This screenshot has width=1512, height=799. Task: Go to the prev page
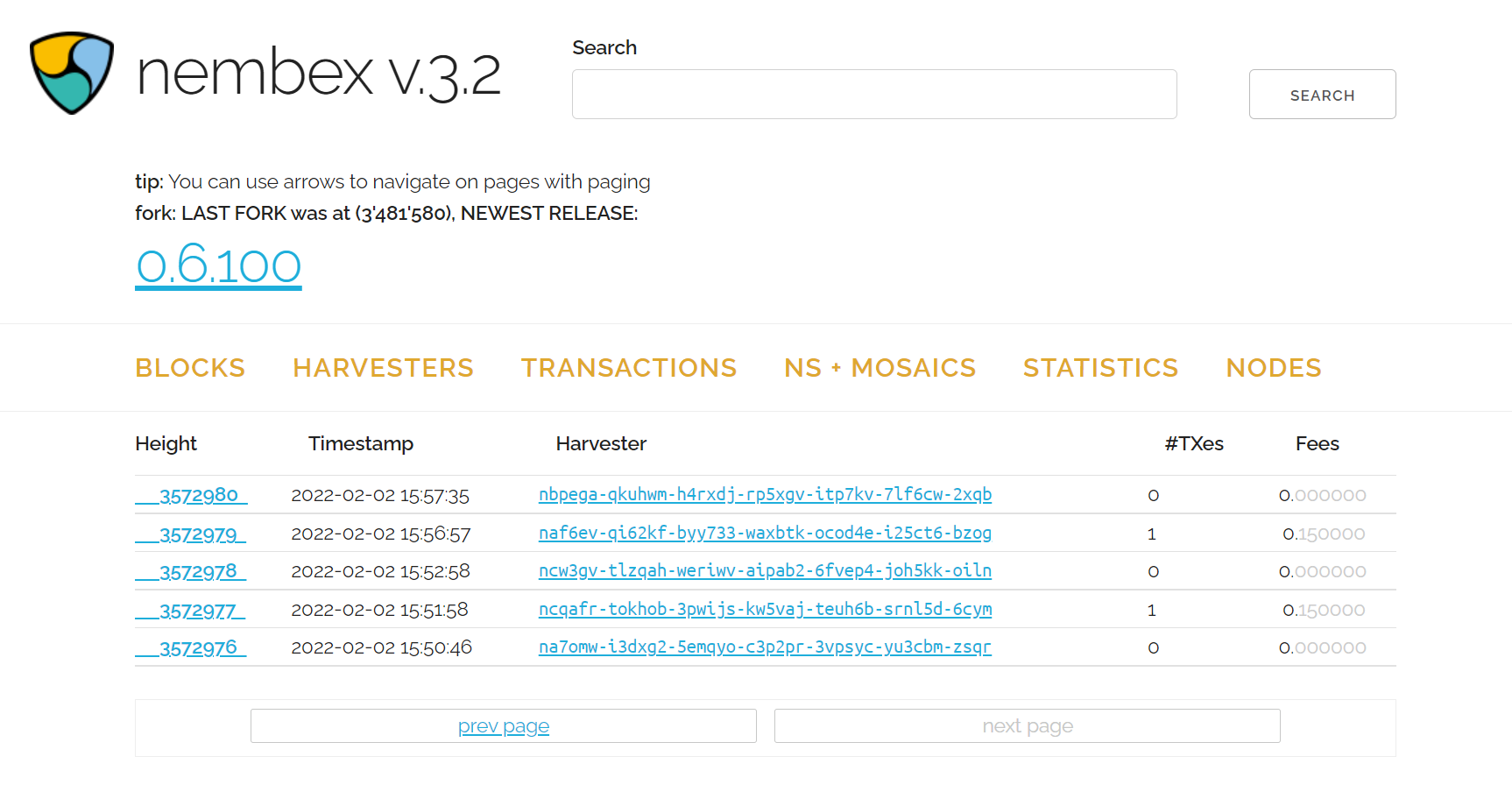[504, 726]
